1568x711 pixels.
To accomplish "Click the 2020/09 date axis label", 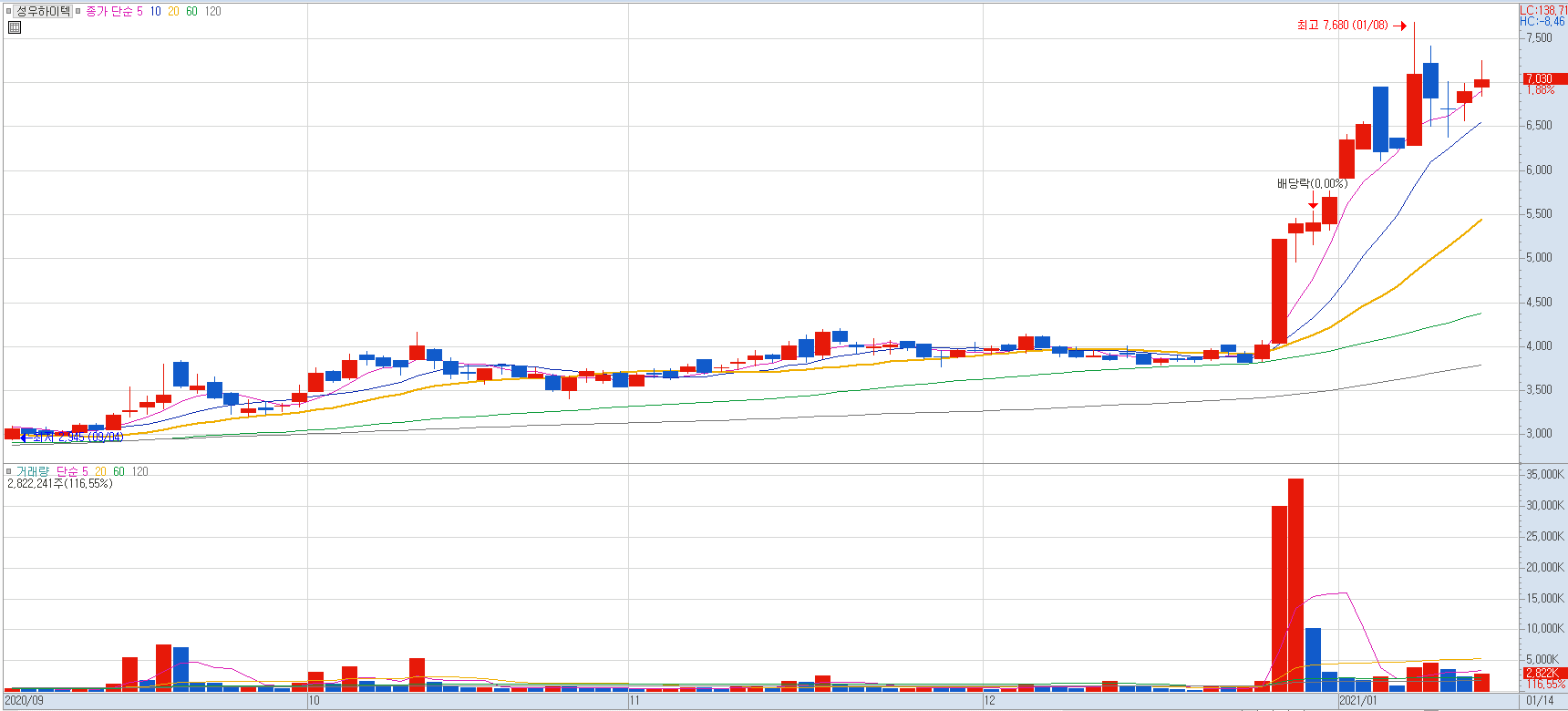I will click(x=24, y=701).
